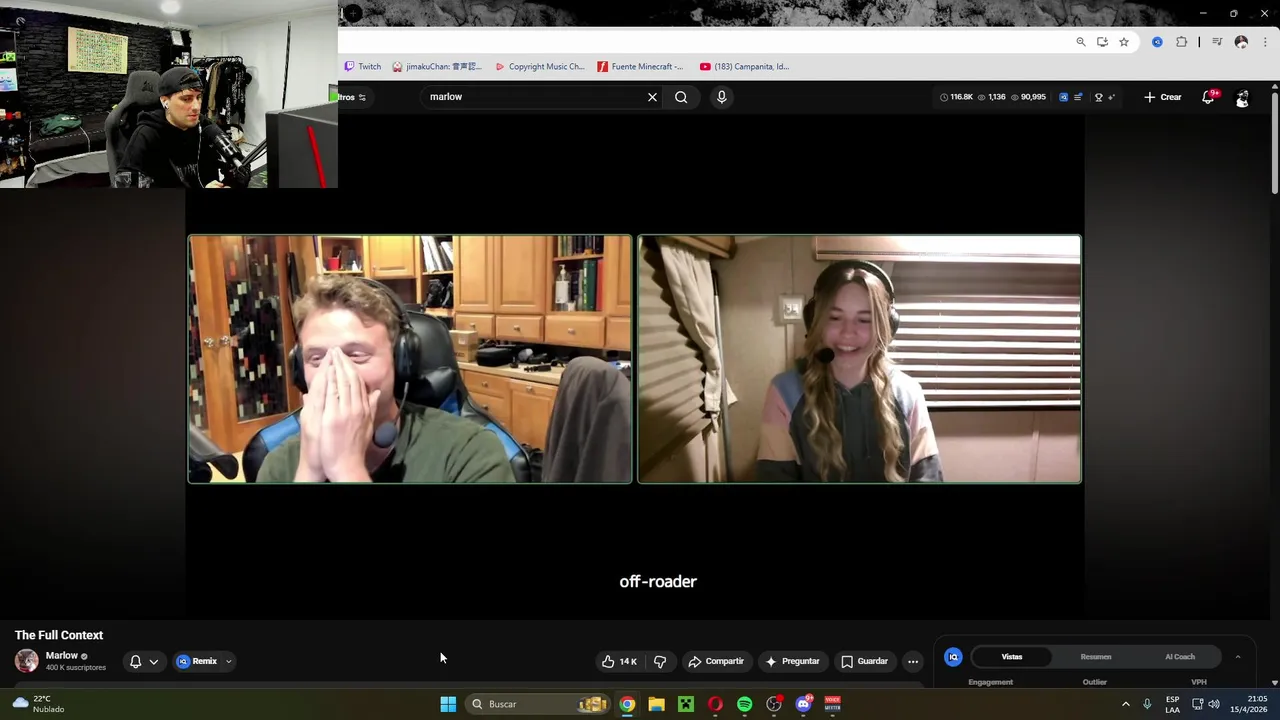This screenshot has width=1280, height=720.
Task: Open the Fuente Minecraft bookmark
Action: 641,67
